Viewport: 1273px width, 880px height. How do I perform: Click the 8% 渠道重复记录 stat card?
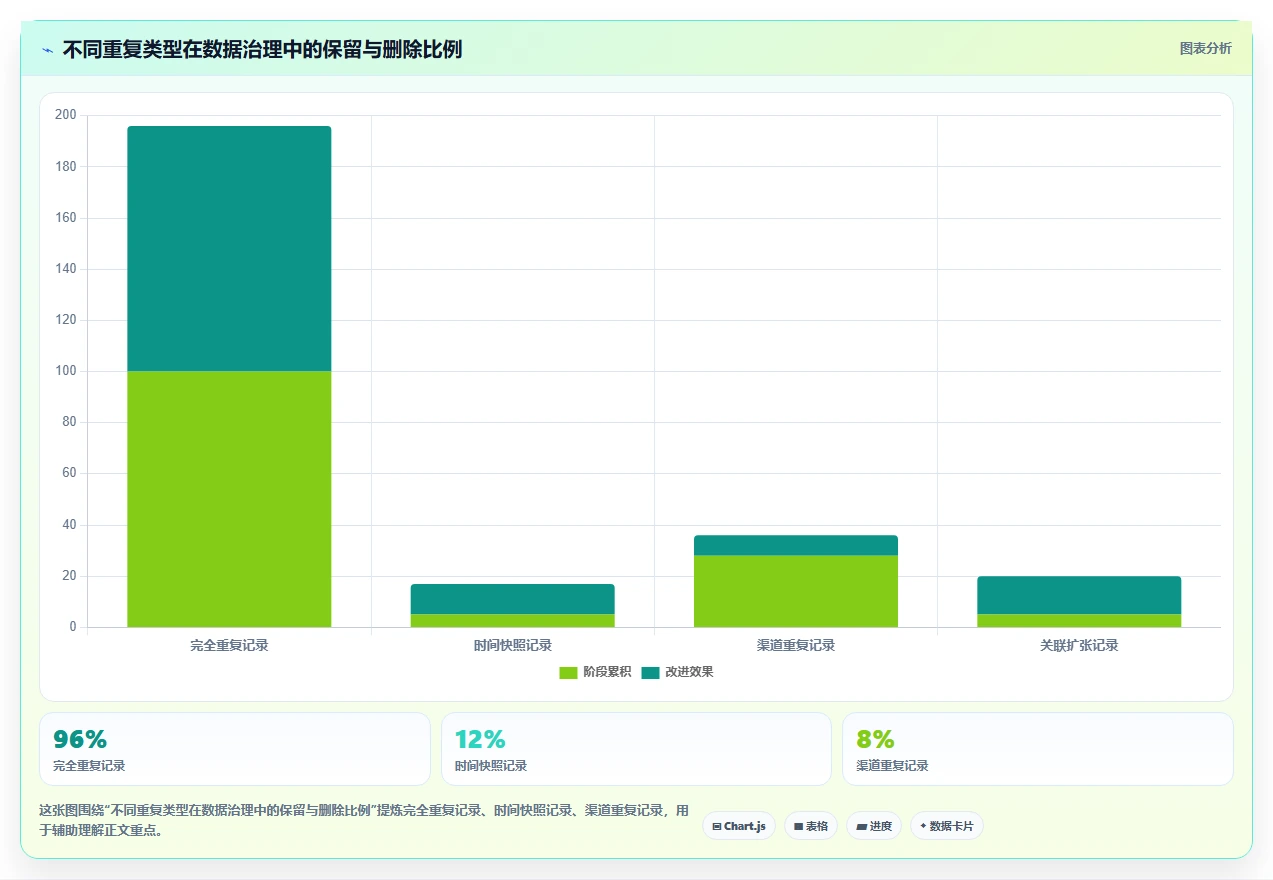[1038, 749]
